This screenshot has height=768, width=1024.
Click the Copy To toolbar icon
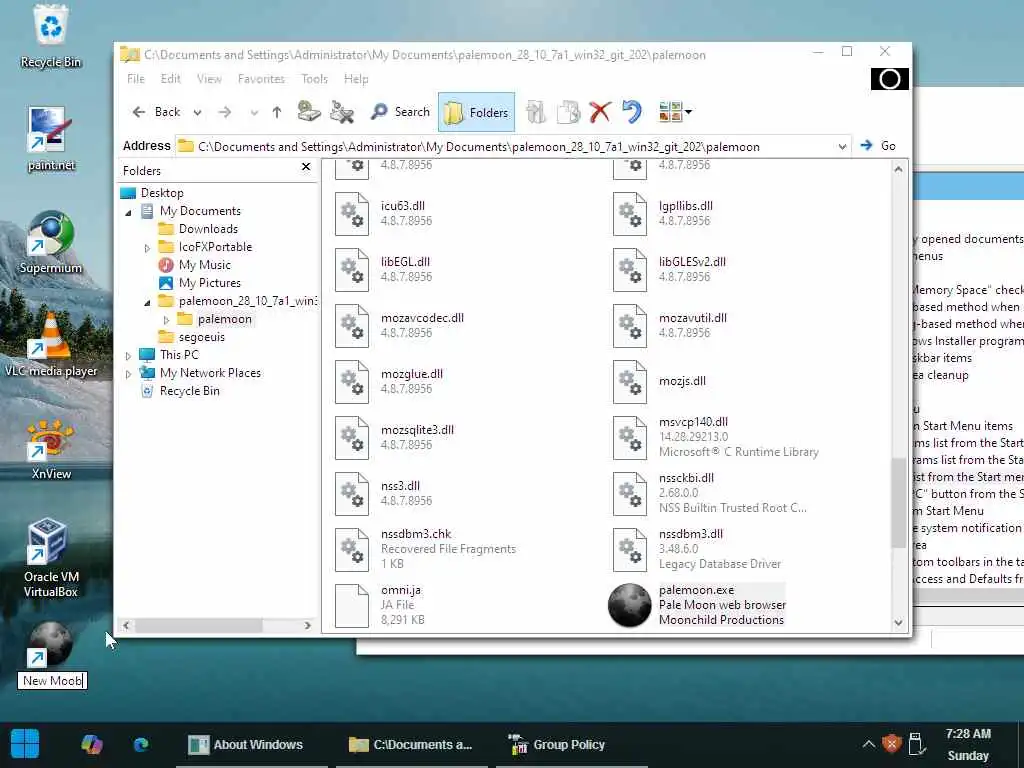(568, 112)
